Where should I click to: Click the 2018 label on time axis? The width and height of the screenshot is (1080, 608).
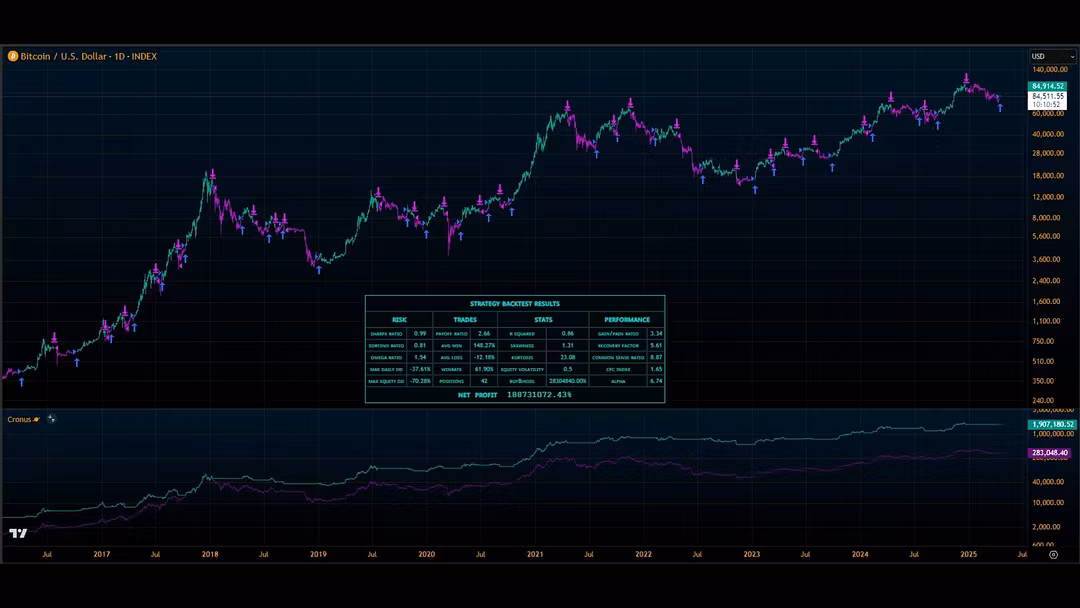point(210,553)
